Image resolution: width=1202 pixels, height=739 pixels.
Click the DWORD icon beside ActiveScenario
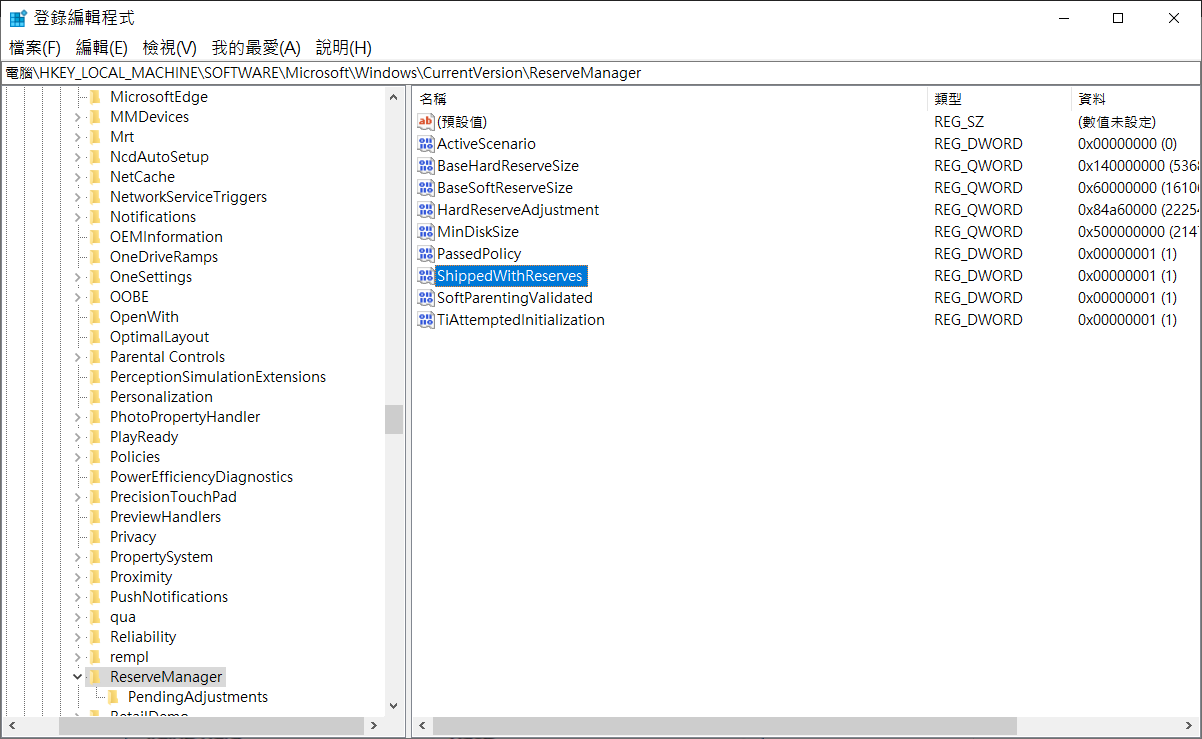point(426,144)
